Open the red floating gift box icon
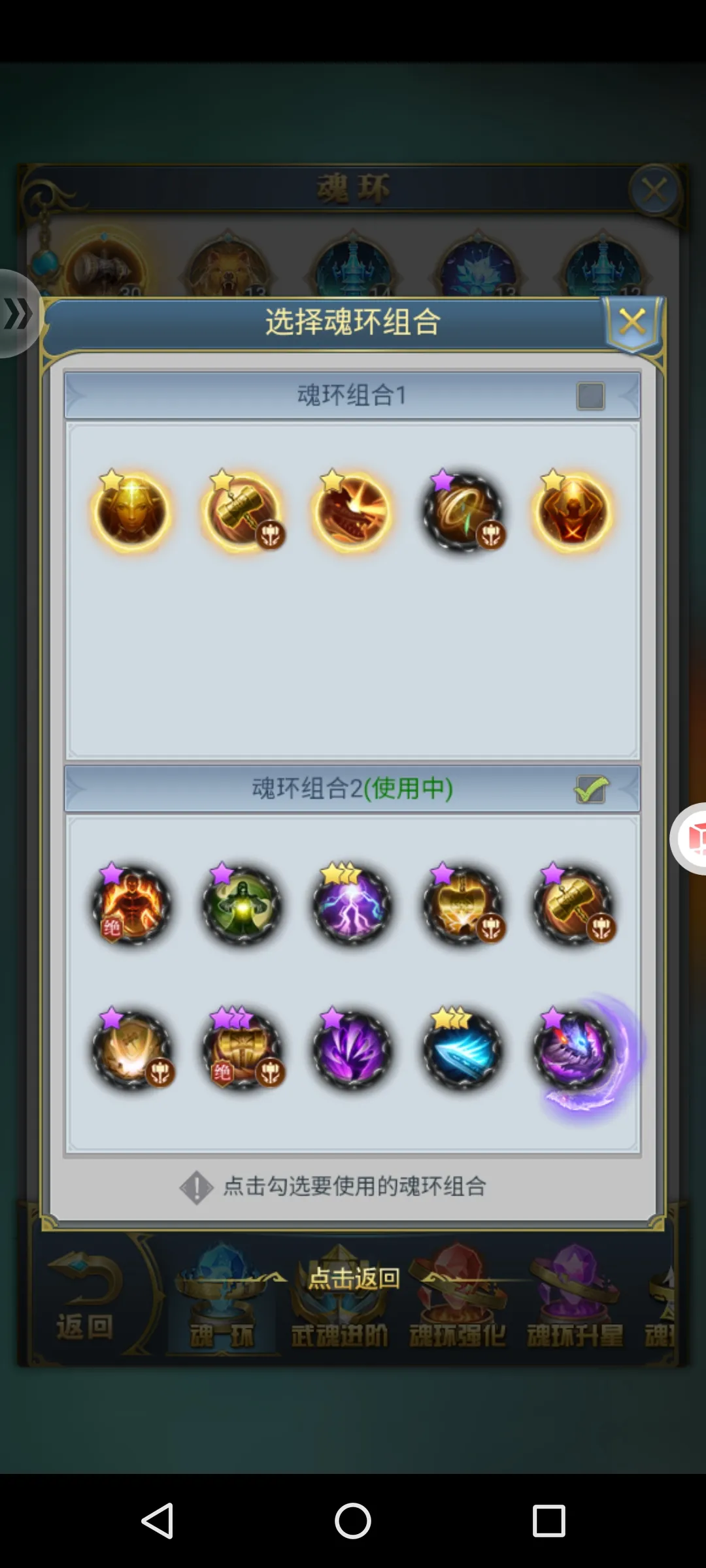Viewport: 706px width, 1568px height. [690, 839]
